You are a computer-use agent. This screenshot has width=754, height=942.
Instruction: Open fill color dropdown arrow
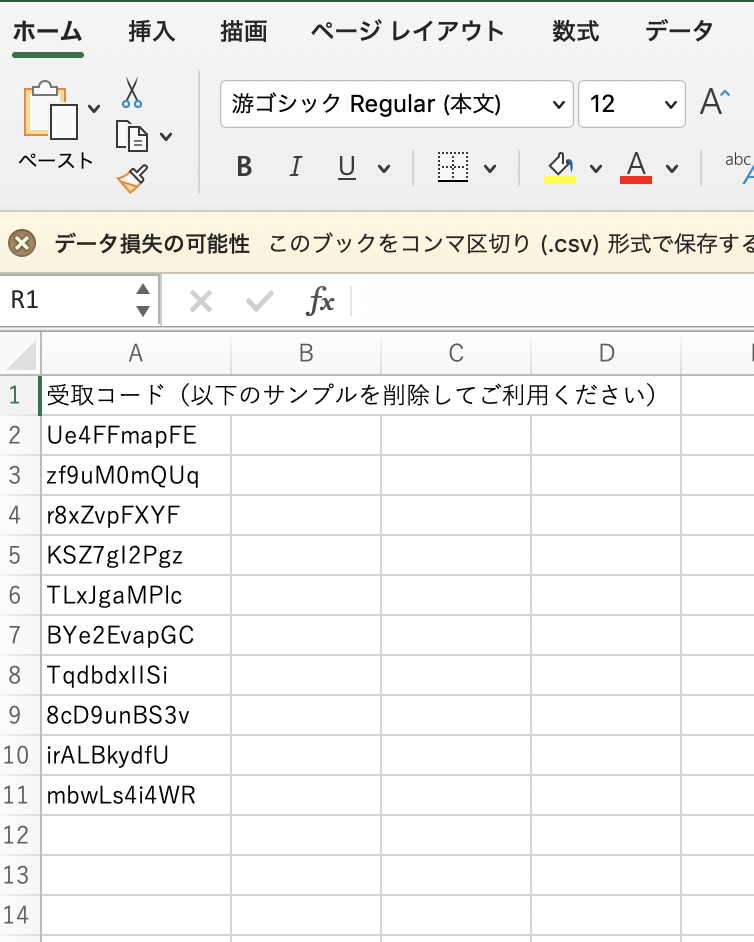596,169
